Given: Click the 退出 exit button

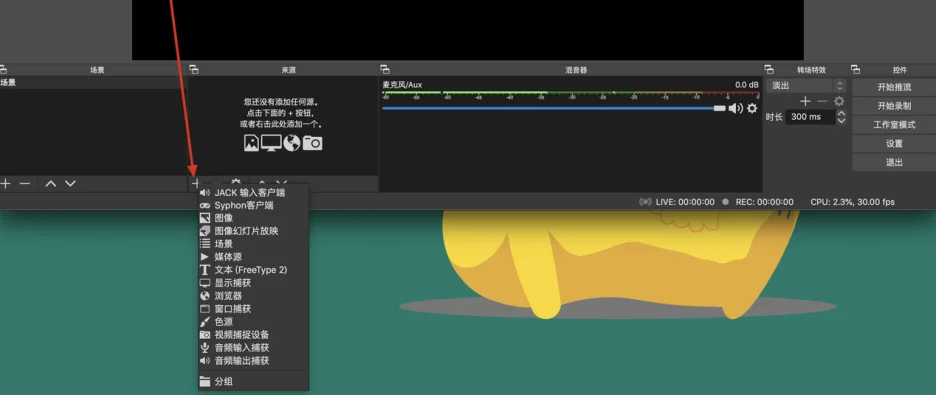Looking at the screenshot, I should pyautogui.click(x=894, y=162).
